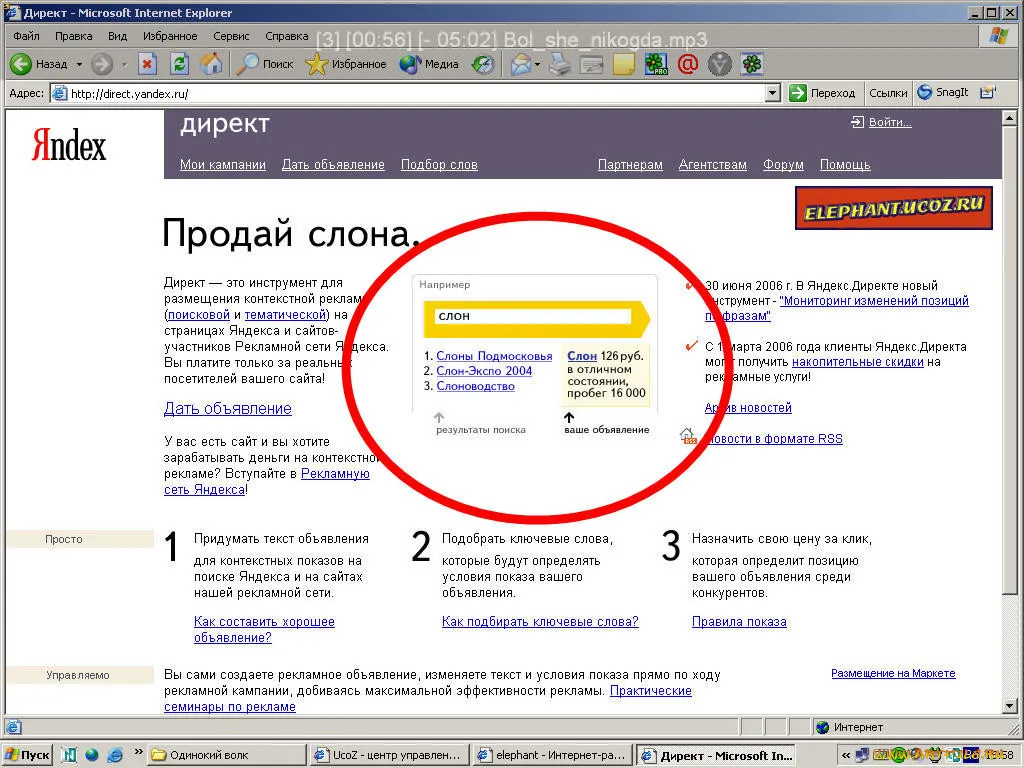Open the Медиа toolbar button
Screen dimensions: 1024x768
pos(429,64)
